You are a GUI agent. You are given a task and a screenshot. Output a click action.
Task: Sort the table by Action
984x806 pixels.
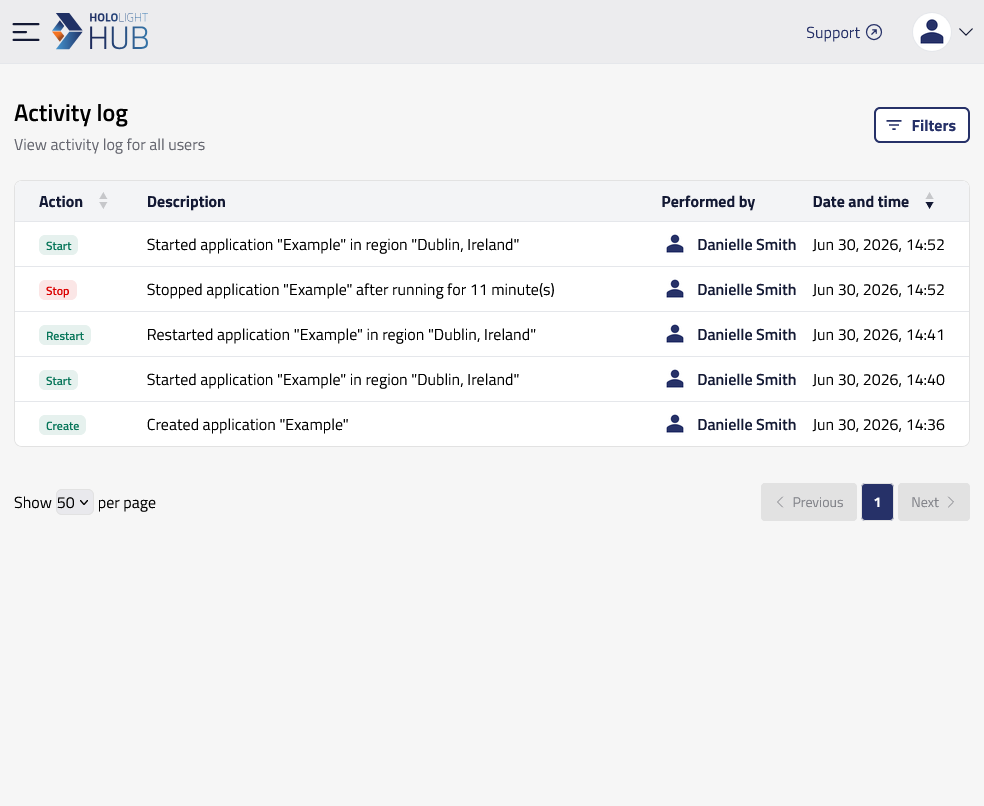pyautogui.click(x=104, y=201)
